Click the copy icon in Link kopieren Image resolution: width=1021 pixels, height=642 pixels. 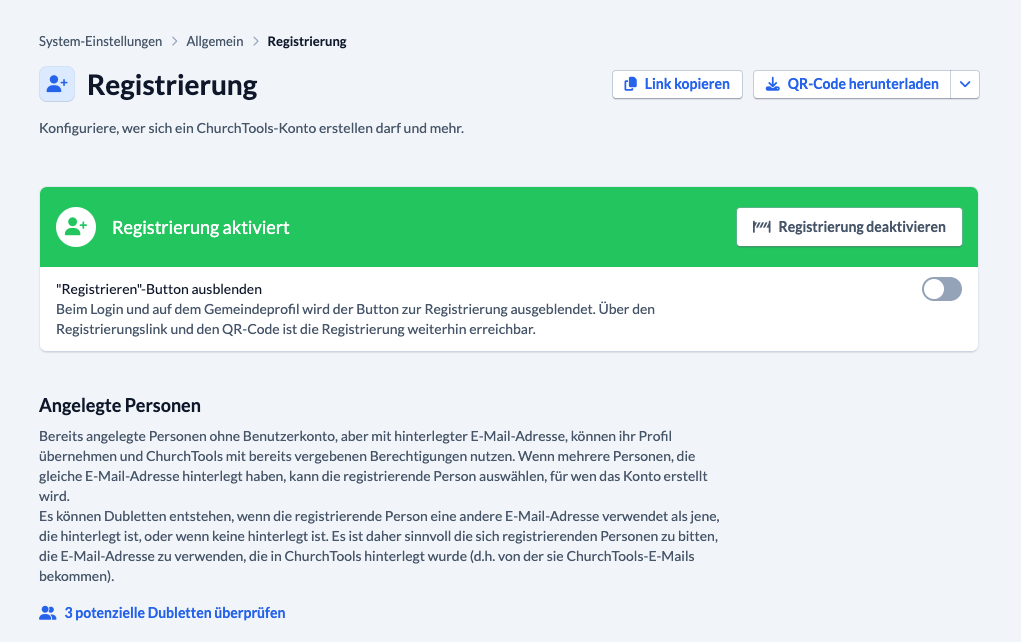click(630, 84)
